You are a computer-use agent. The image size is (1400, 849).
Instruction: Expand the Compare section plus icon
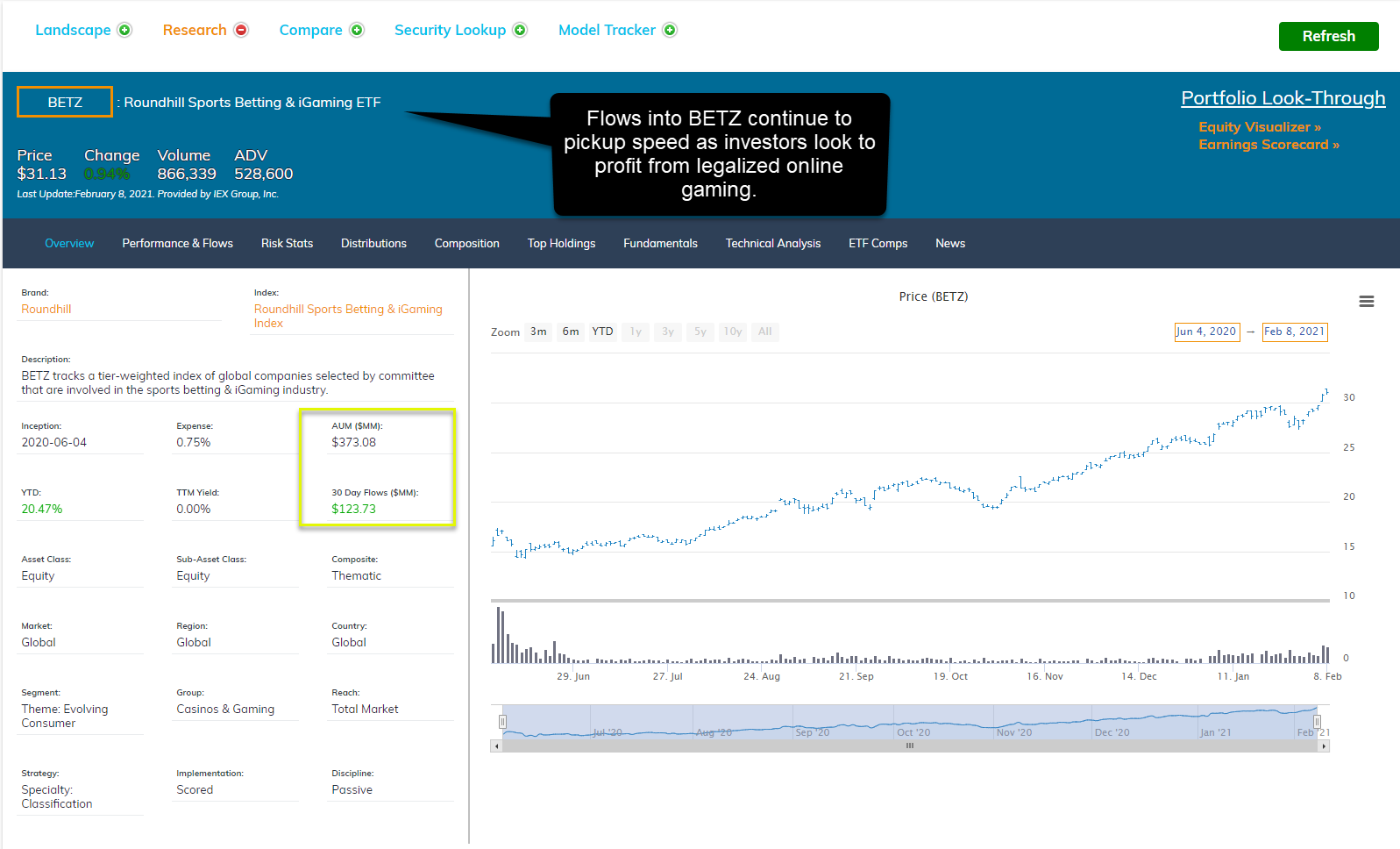(x=357, y=30)
